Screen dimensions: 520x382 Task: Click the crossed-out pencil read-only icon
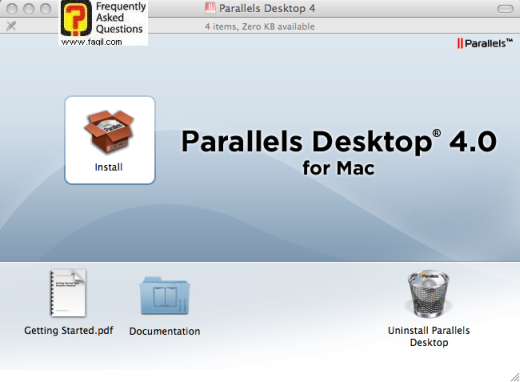pos(11,26)
